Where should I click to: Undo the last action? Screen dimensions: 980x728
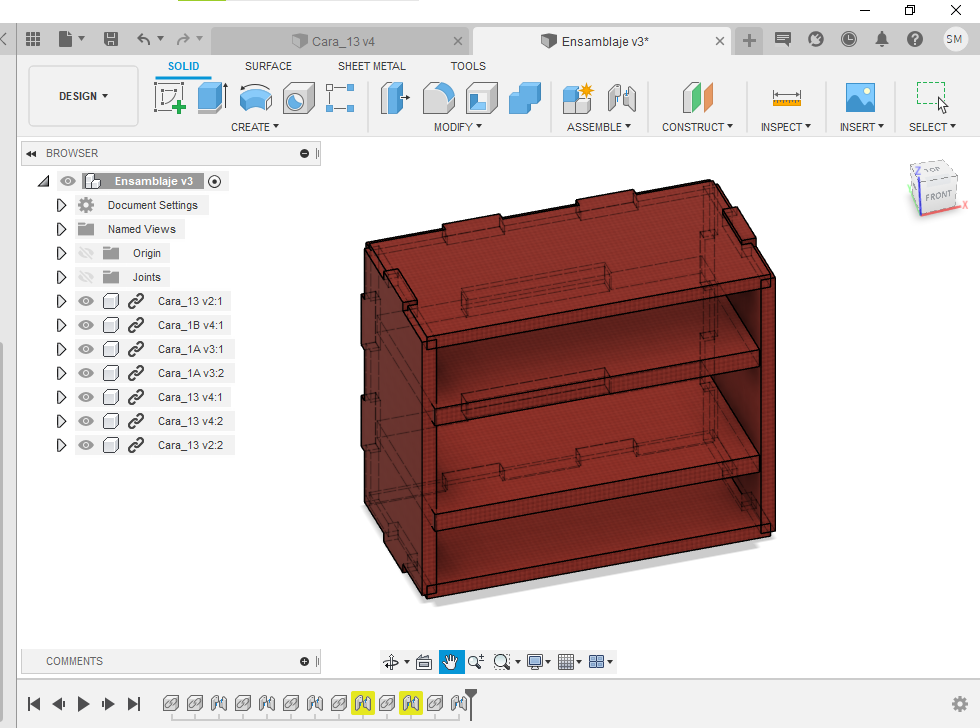(144, 39)
